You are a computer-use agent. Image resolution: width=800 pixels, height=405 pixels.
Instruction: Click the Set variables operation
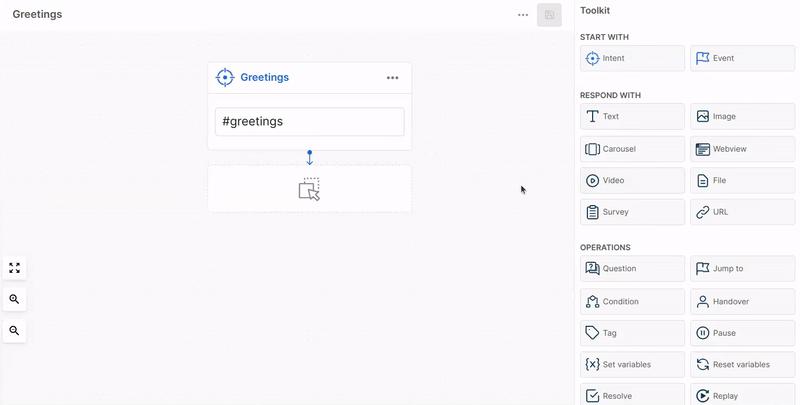click(x=632, y=364)
